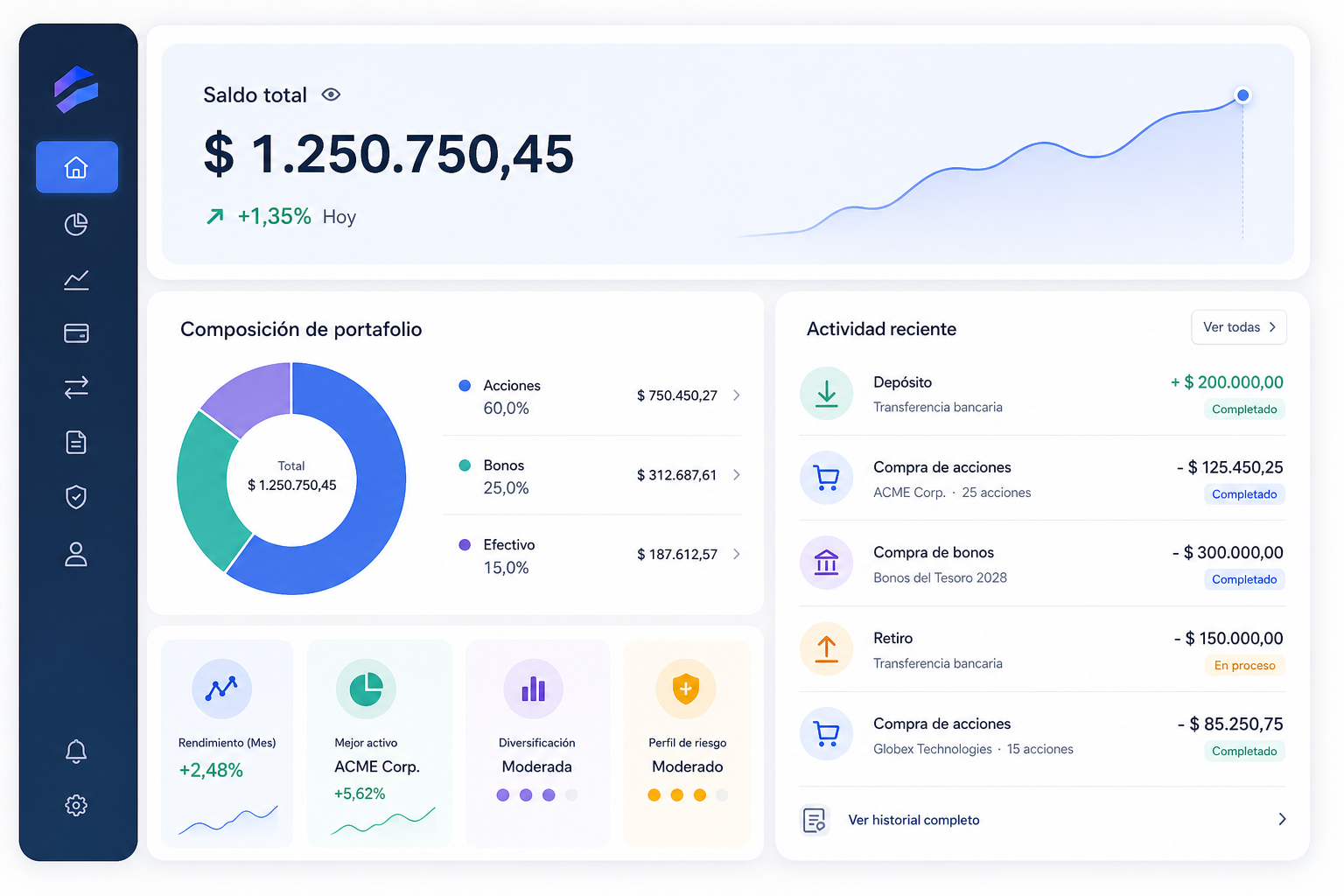
Task: Open the cards section in sidebar
Action: pyautogui.click(x=76, y=333)
